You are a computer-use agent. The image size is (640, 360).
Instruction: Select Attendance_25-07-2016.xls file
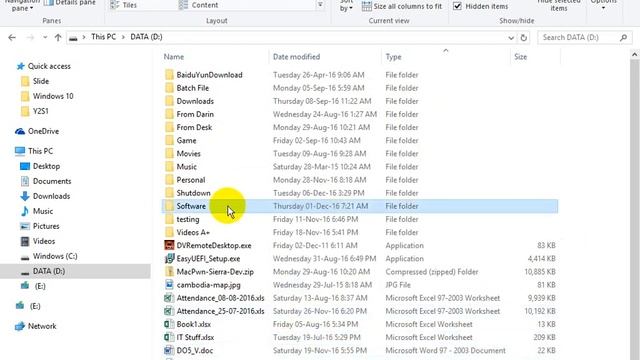tap(214, 311)
